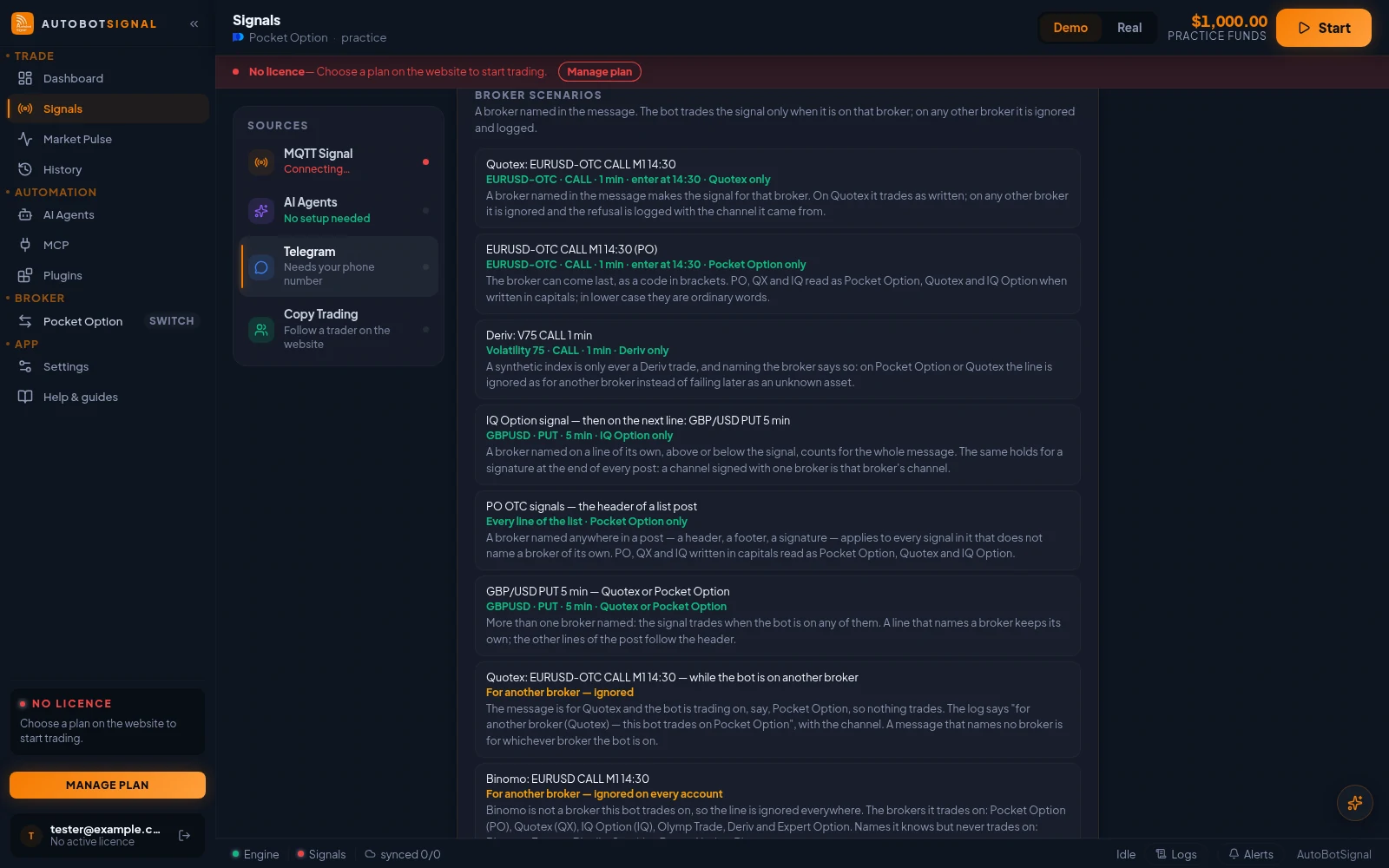Viewport: 1389px width, 868px height.
Task: Click the synced 0/0 cloud indicator
Action: click(403, 854)
